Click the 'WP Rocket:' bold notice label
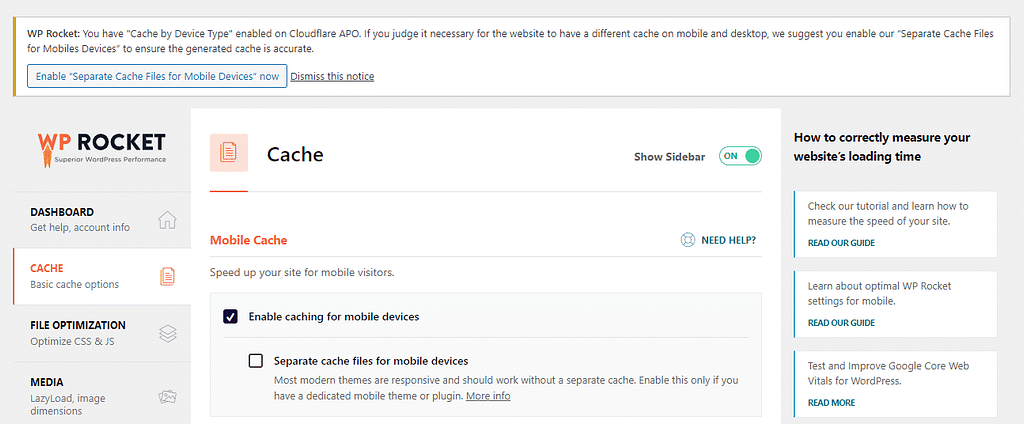 coord(52,34)
